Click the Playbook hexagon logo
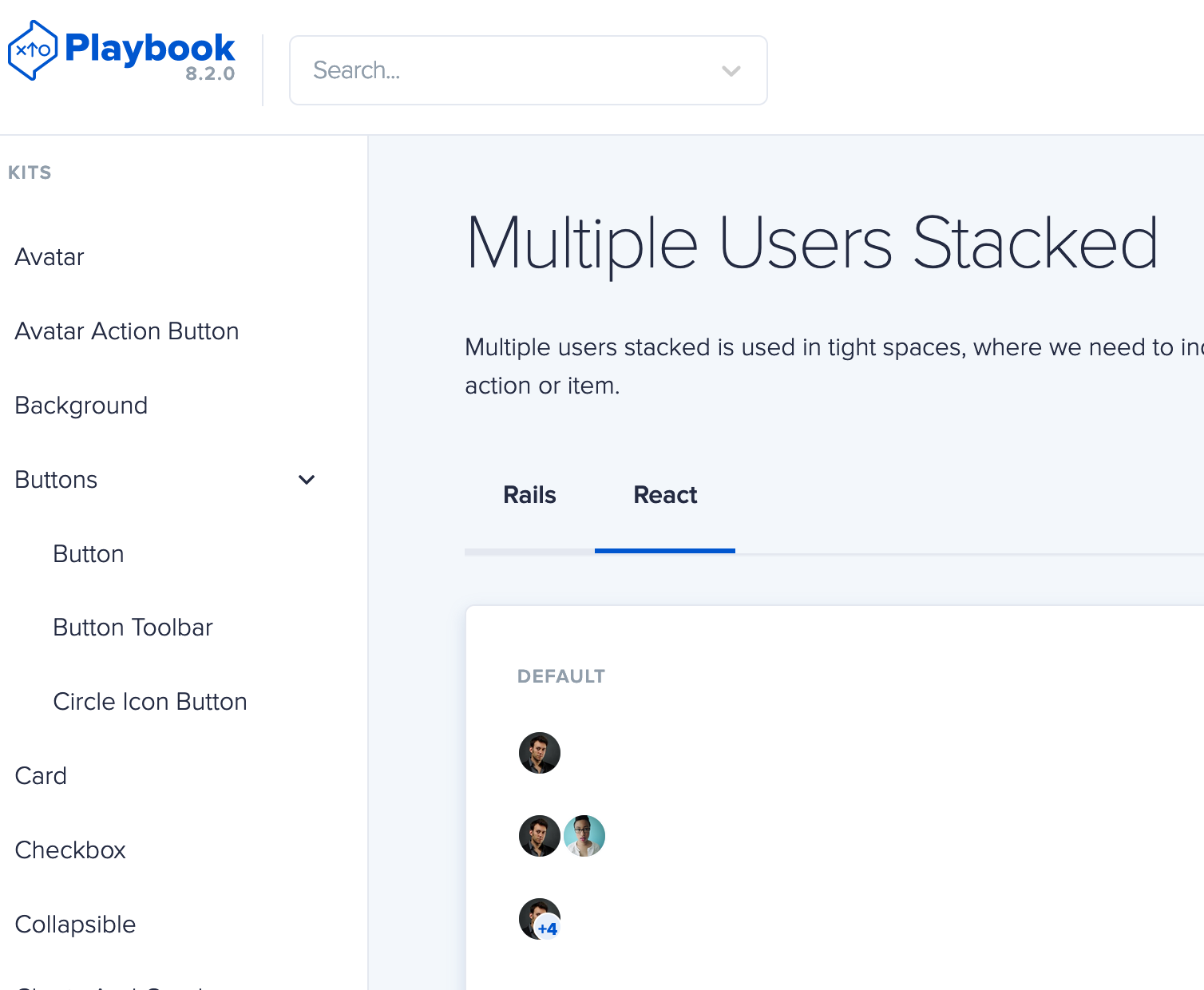This screenshot has width=1204, height=990. [x=32, y=49]
